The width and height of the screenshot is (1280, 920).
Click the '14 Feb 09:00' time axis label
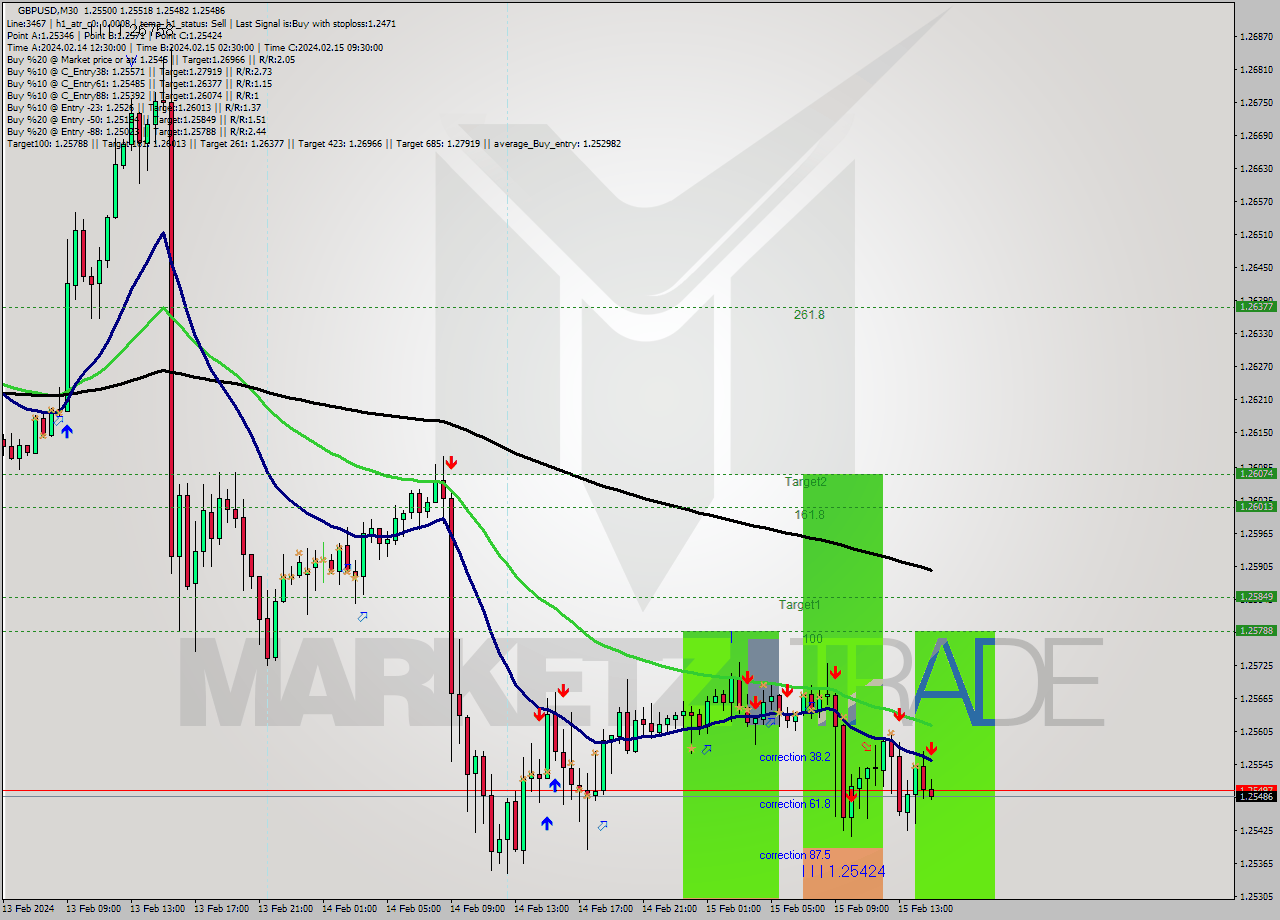479,909
